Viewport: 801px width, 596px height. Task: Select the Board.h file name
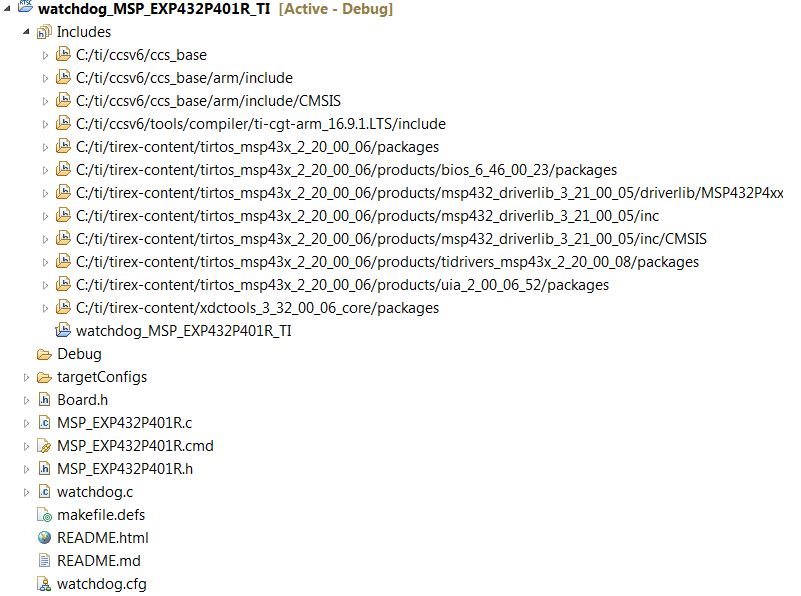82,400
